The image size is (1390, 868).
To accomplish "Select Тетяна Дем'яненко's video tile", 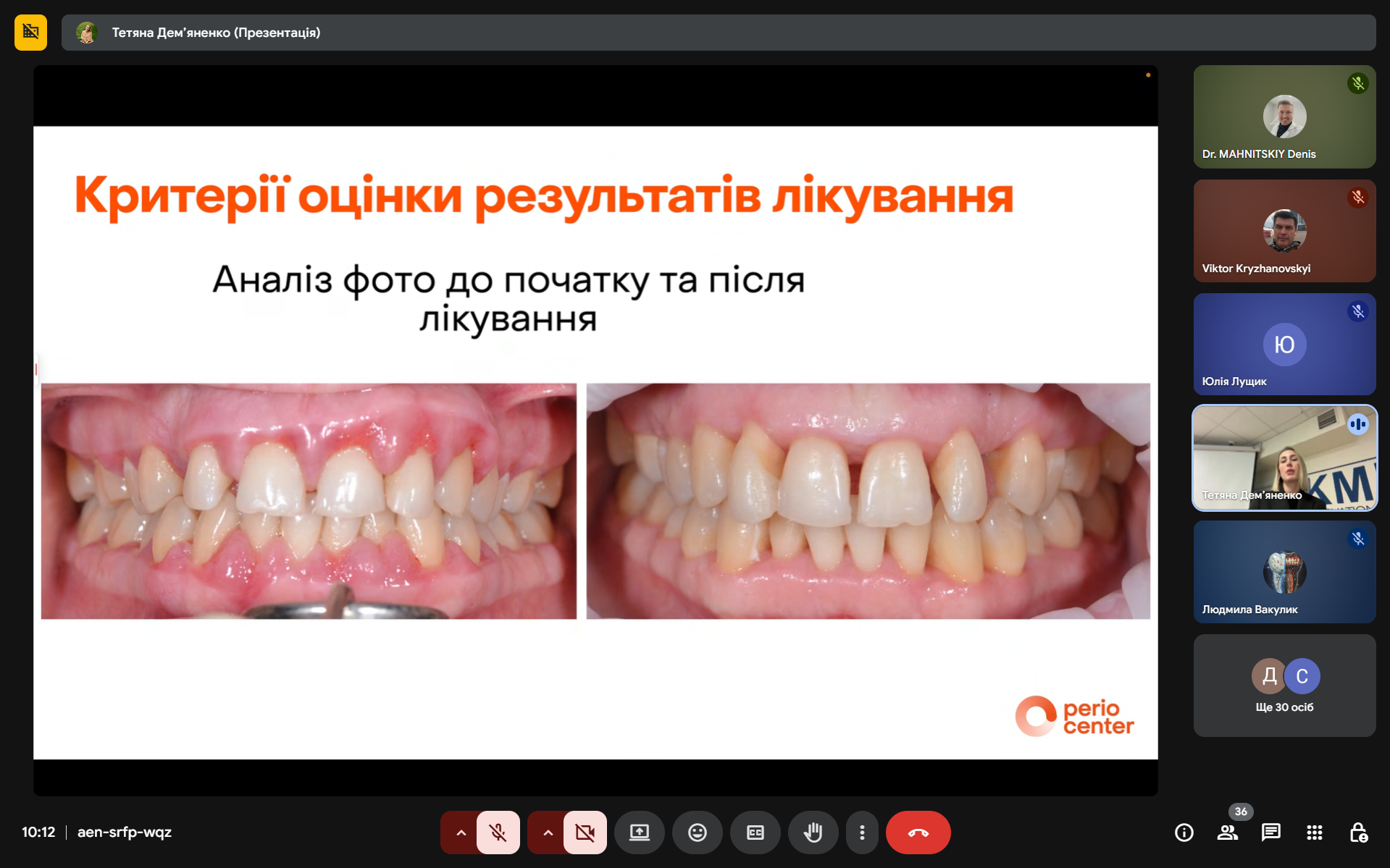I will tap(1284, 458).
